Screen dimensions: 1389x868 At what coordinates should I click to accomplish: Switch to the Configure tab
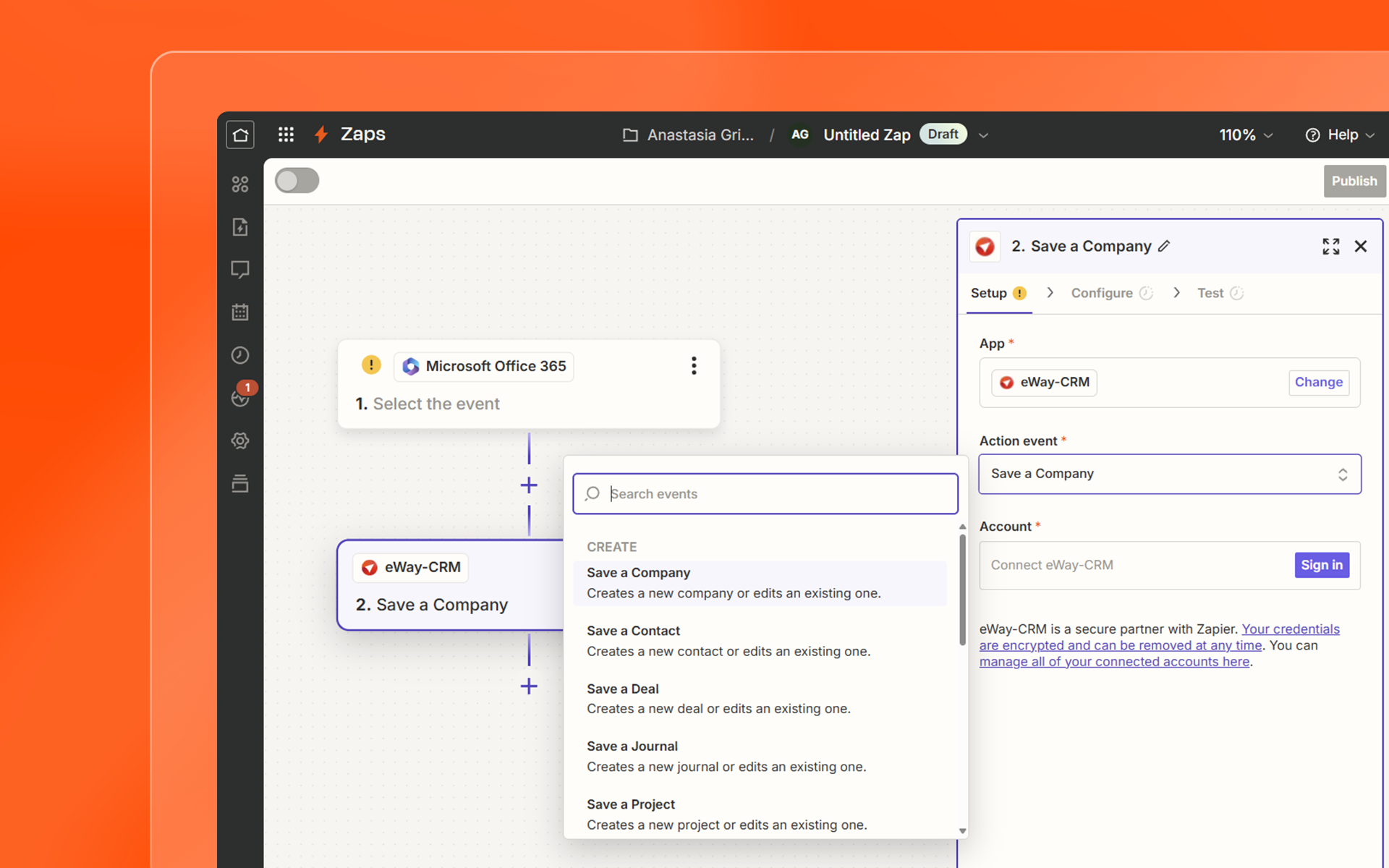point(1111,293)
